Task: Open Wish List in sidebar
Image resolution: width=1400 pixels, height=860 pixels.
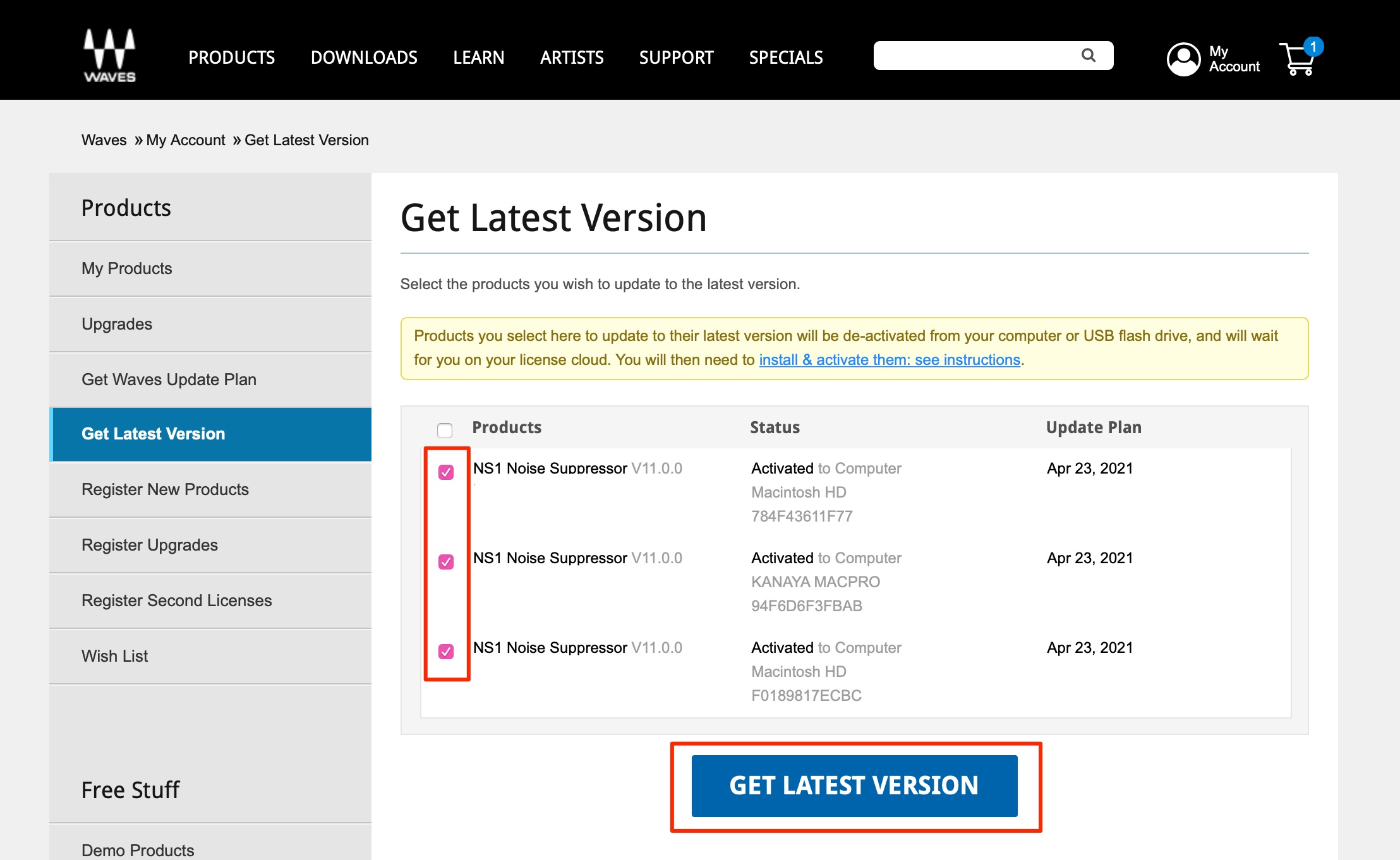Action: tap(210, 656)
